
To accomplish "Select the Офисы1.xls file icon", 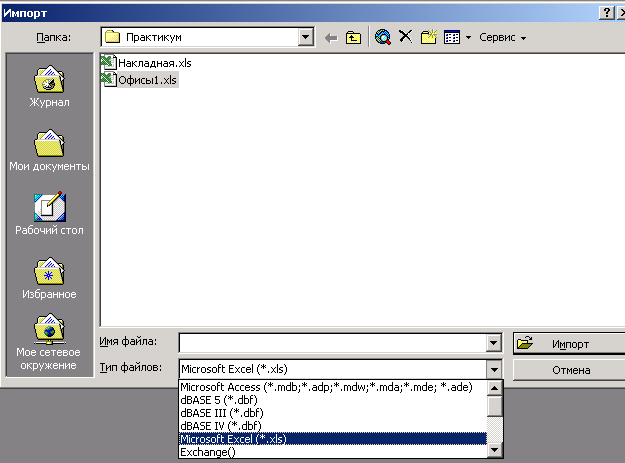I will click(108, 80).
